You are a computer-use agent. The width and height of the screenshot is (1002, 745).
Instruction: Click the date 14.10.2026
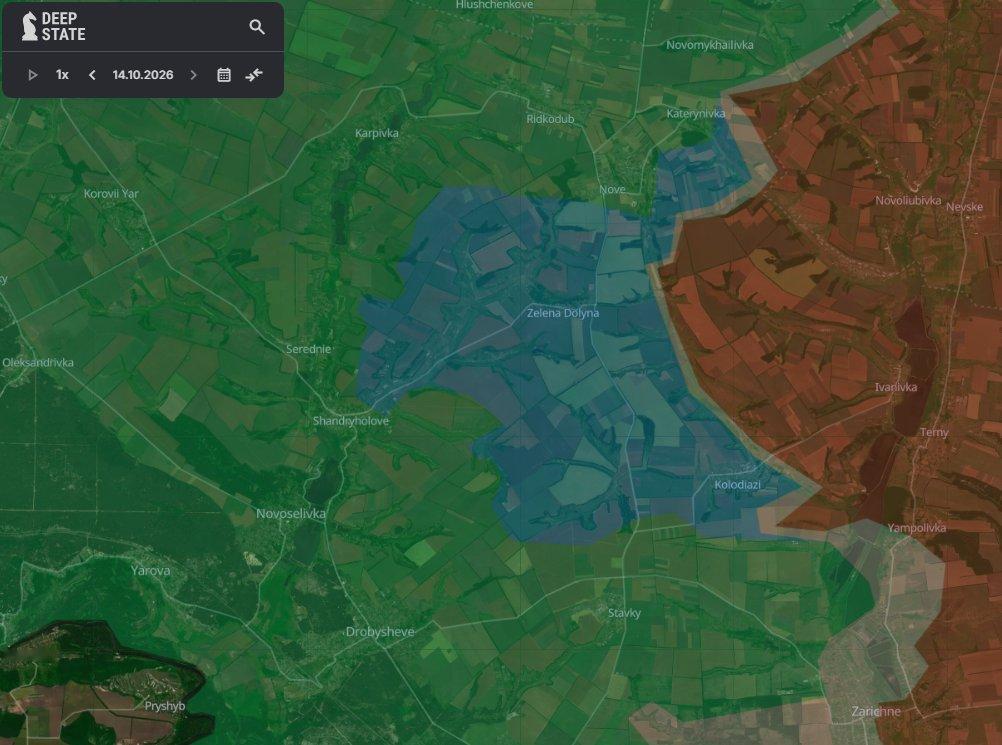[143, 75]
